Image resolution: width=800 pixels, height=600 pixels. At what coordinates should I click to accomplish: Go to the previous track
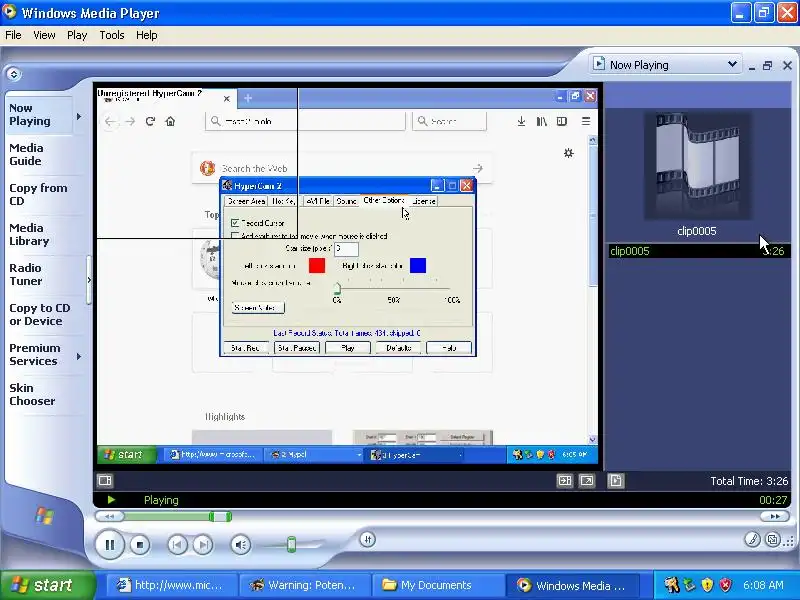[177, 545]
